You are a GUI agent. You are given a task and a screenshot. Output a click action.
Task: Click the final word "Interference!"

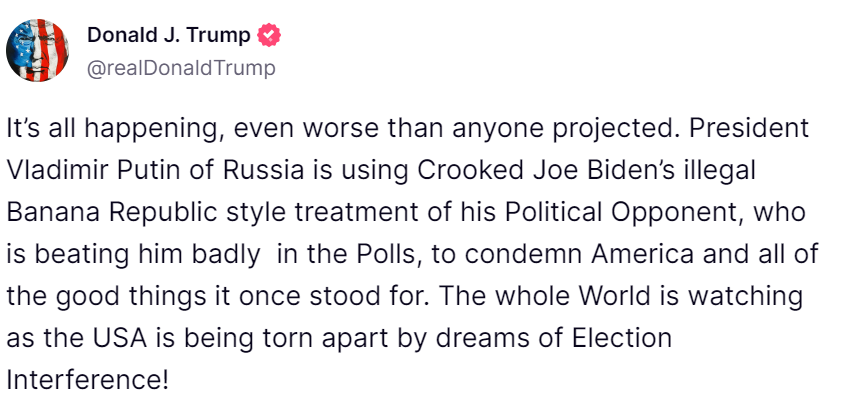pyautogui.click(x=87, y=380)
